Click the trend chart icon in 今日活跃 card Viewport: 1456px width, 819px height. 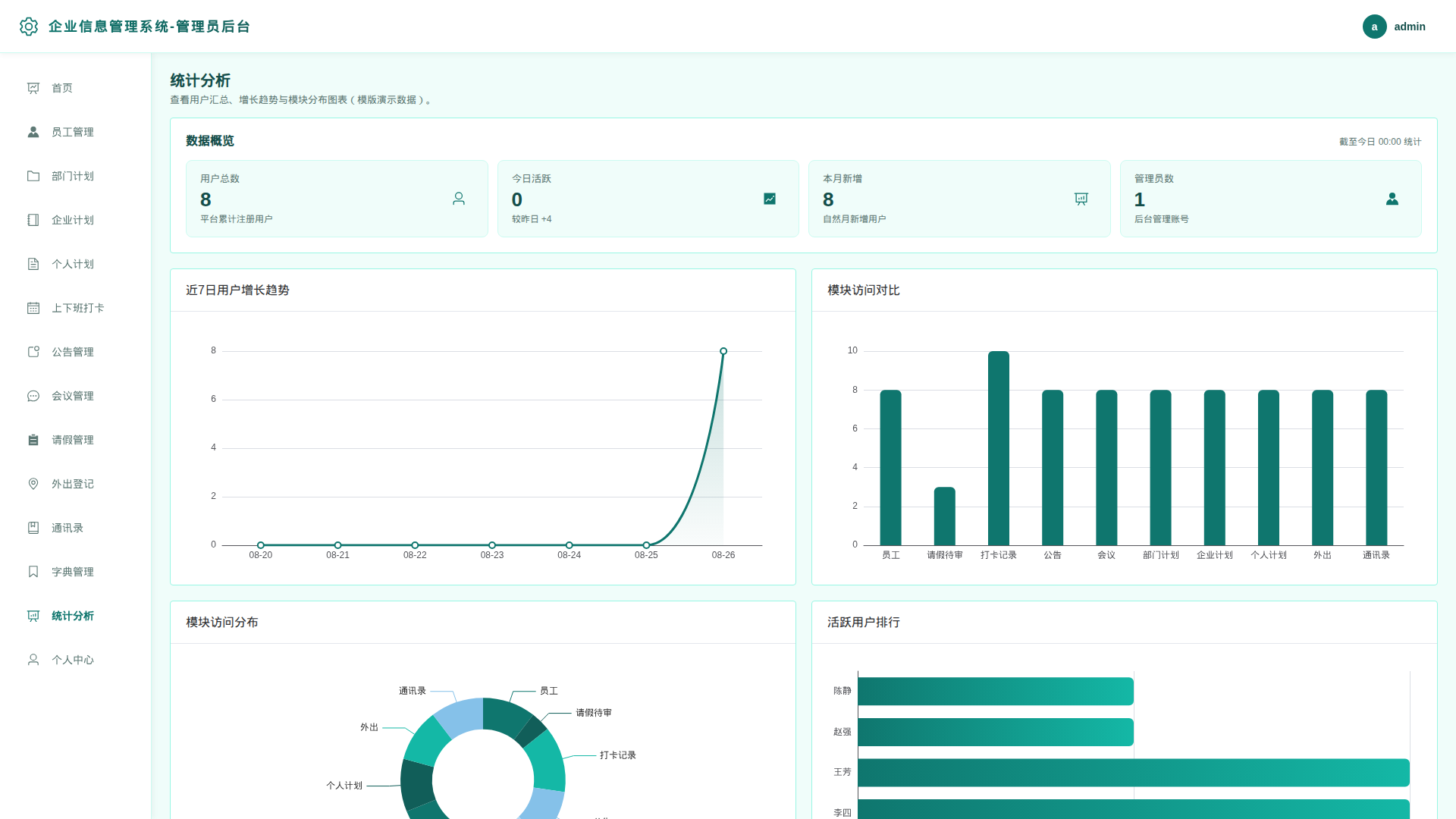coord(770,199)
